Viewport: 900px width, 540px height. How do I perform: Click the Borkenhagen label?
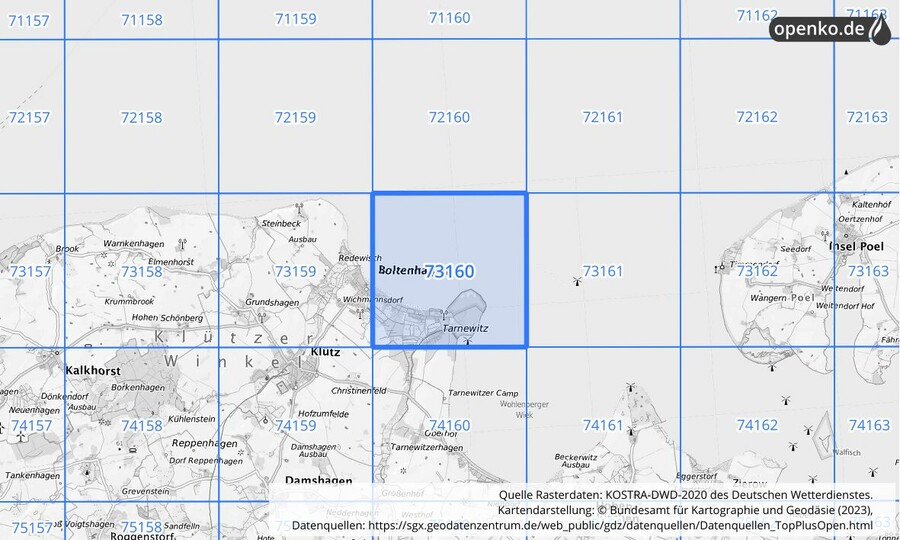pos(138,387)
